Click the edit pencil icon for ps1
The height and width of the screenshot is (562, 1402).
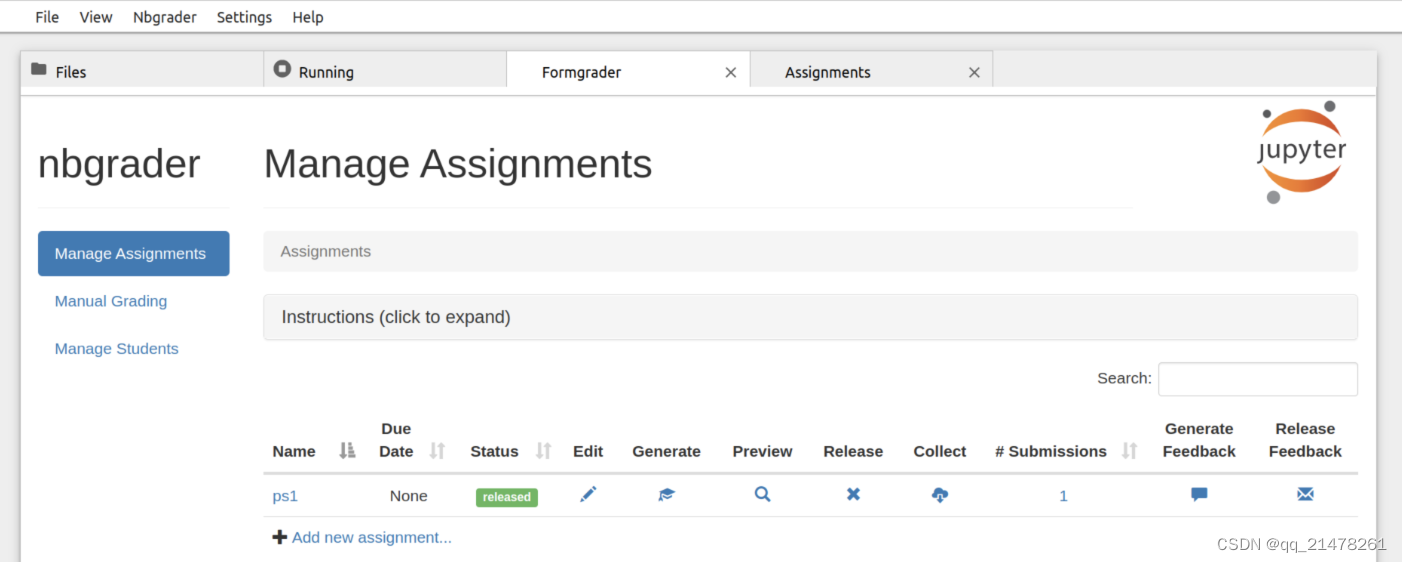pos(588,494)
